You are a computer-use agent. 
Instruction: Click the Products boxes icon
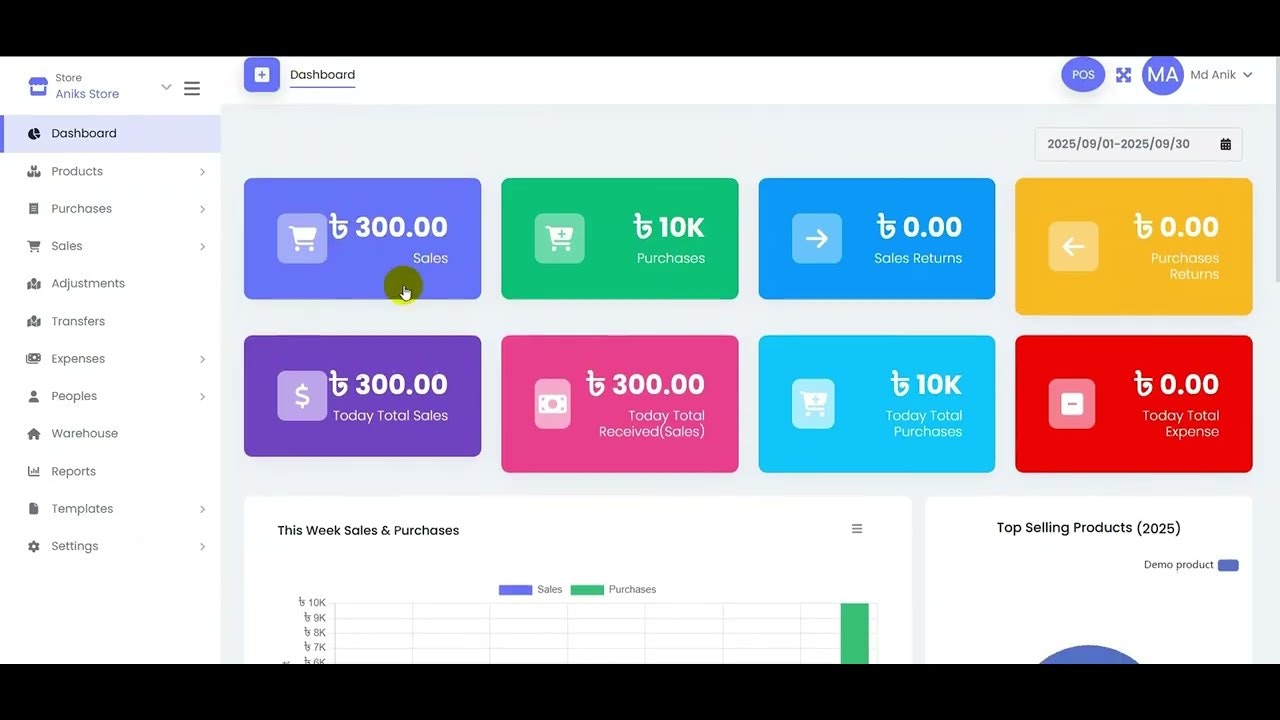pyautogui.click(x=34, y=171)
